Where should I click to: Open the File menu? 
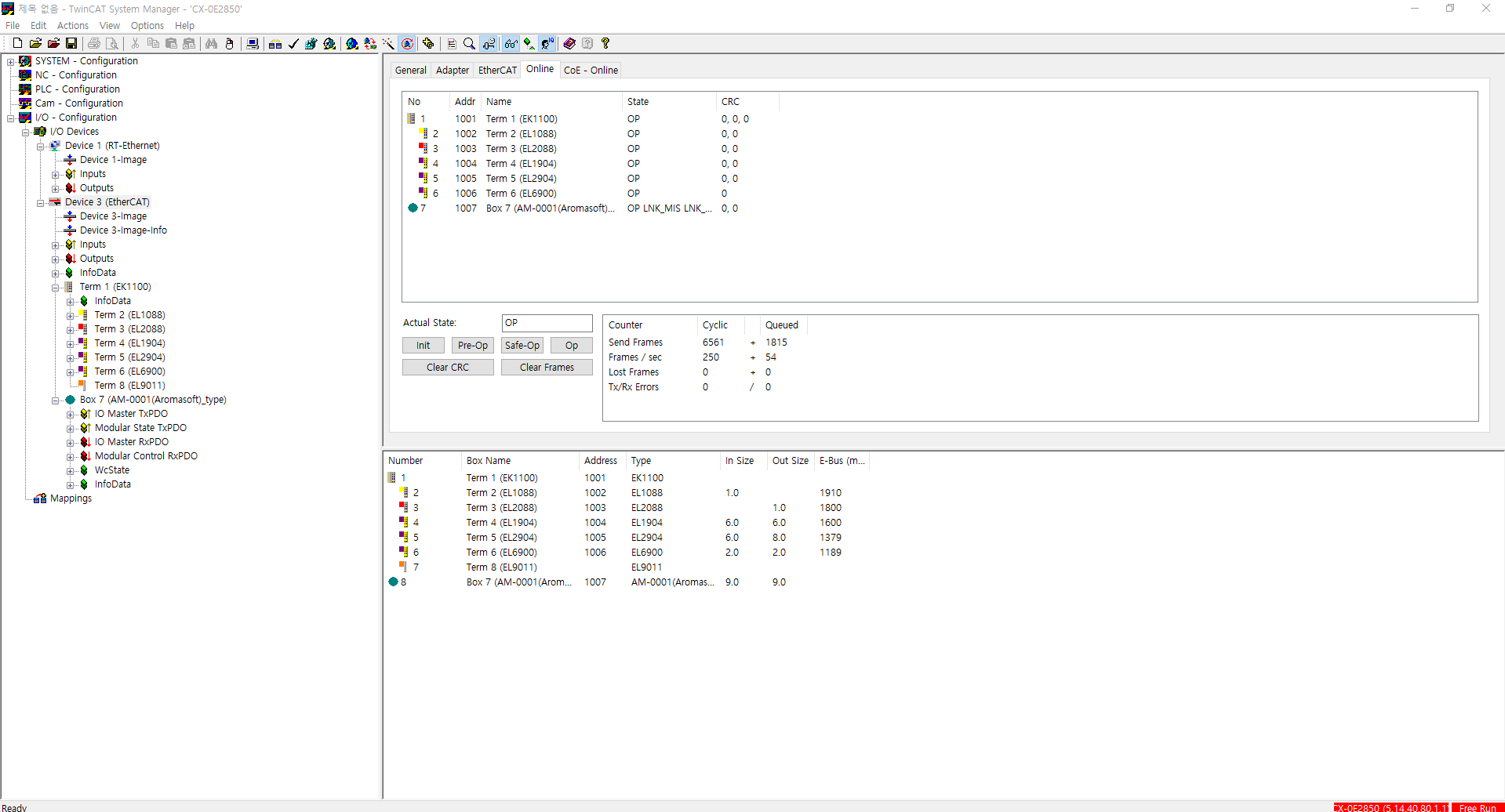tap(13, 26)
